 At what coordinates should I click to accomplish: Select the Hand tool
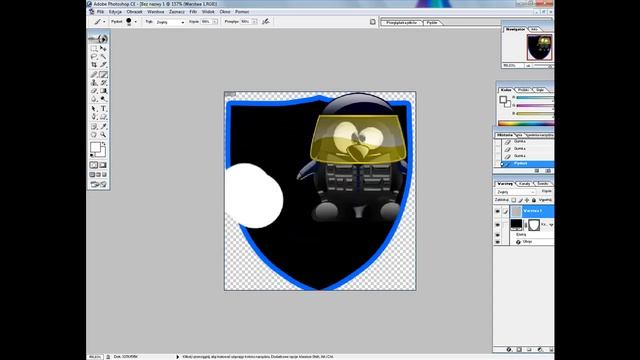[x=94, y=135]
